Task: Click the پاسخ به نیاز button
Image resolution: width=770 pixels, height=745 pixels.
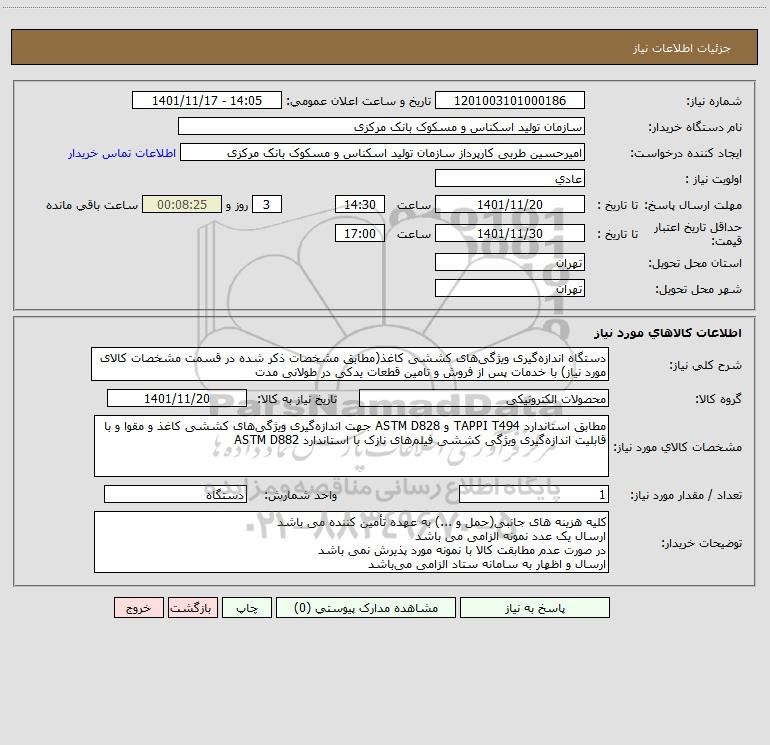Action: point(535,607)
